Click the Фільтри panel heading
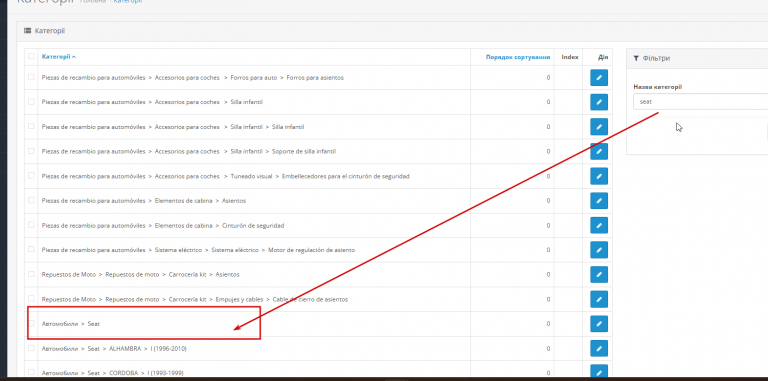Screen dimensions: 768x381 656,58
